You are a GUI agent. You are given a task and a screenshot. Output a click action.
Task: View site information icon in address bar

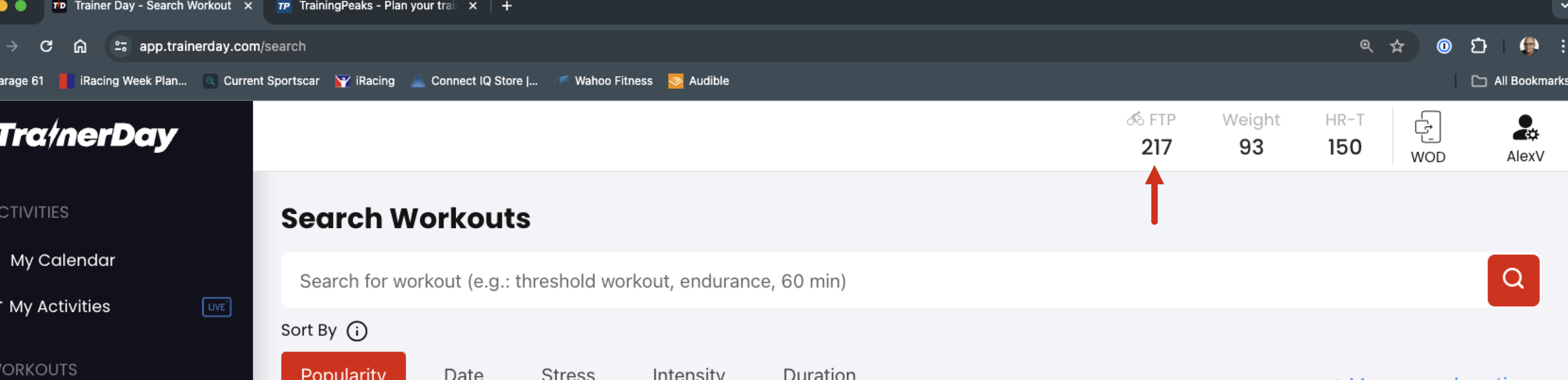(120, 46)
